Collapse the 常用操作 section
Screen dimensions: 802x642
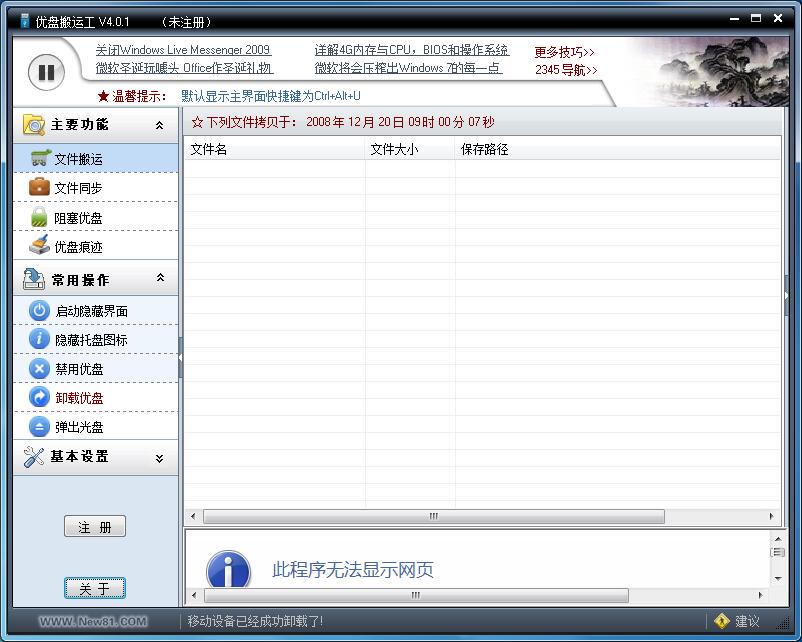[x=159, y=279]
